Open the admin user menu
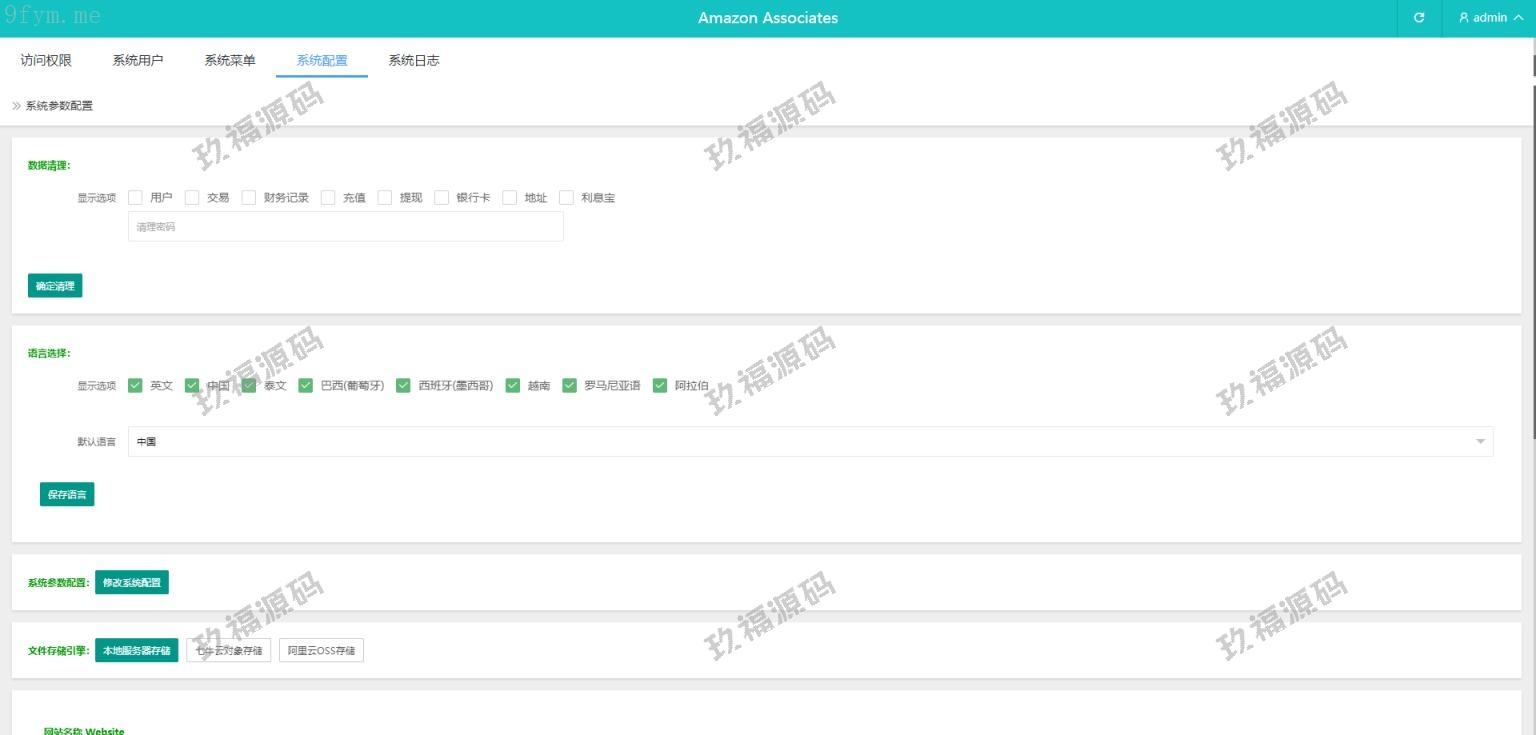1536x735 pixels. click(1490, 18)
